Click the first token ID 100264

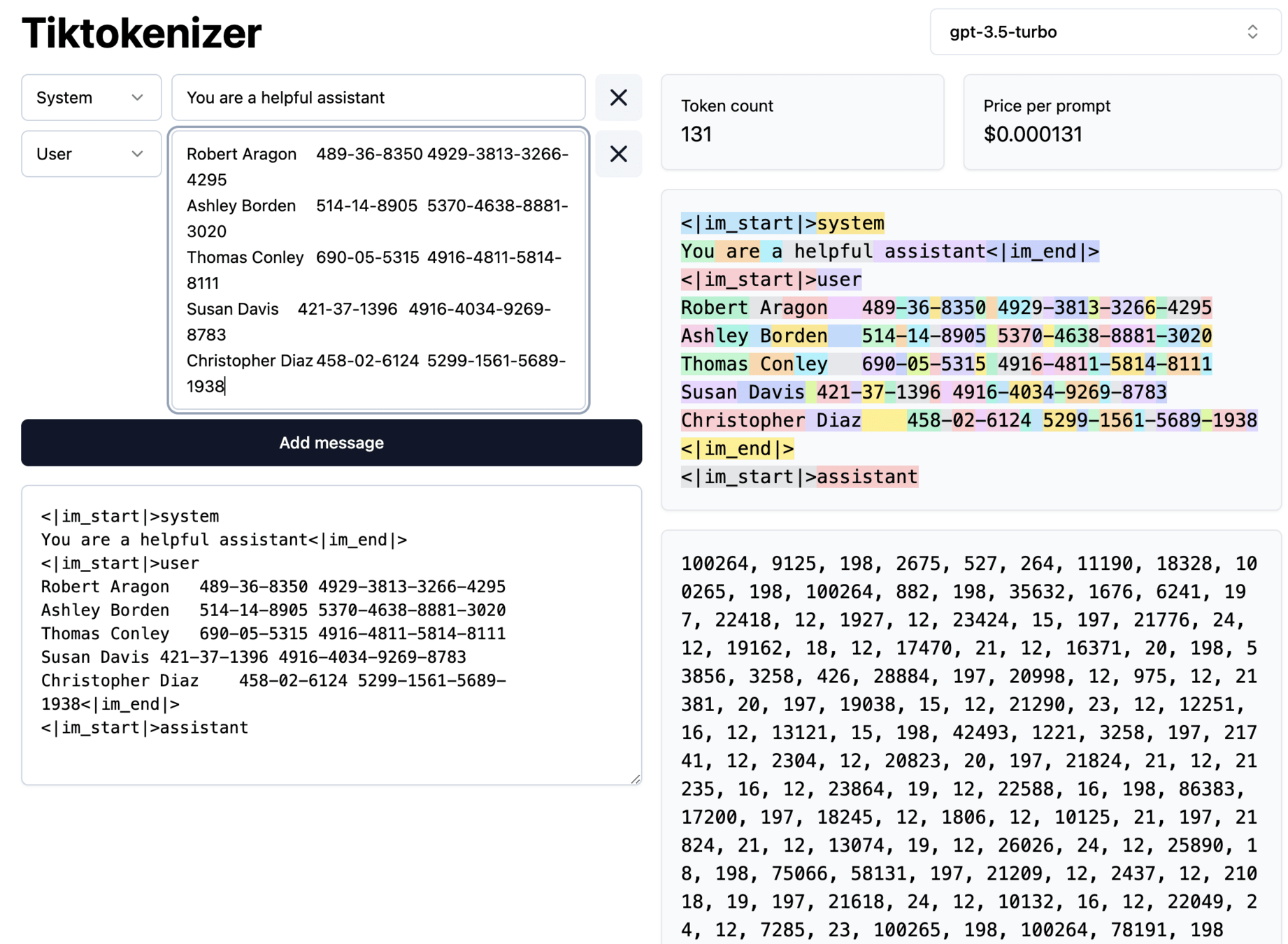point(720,564)
